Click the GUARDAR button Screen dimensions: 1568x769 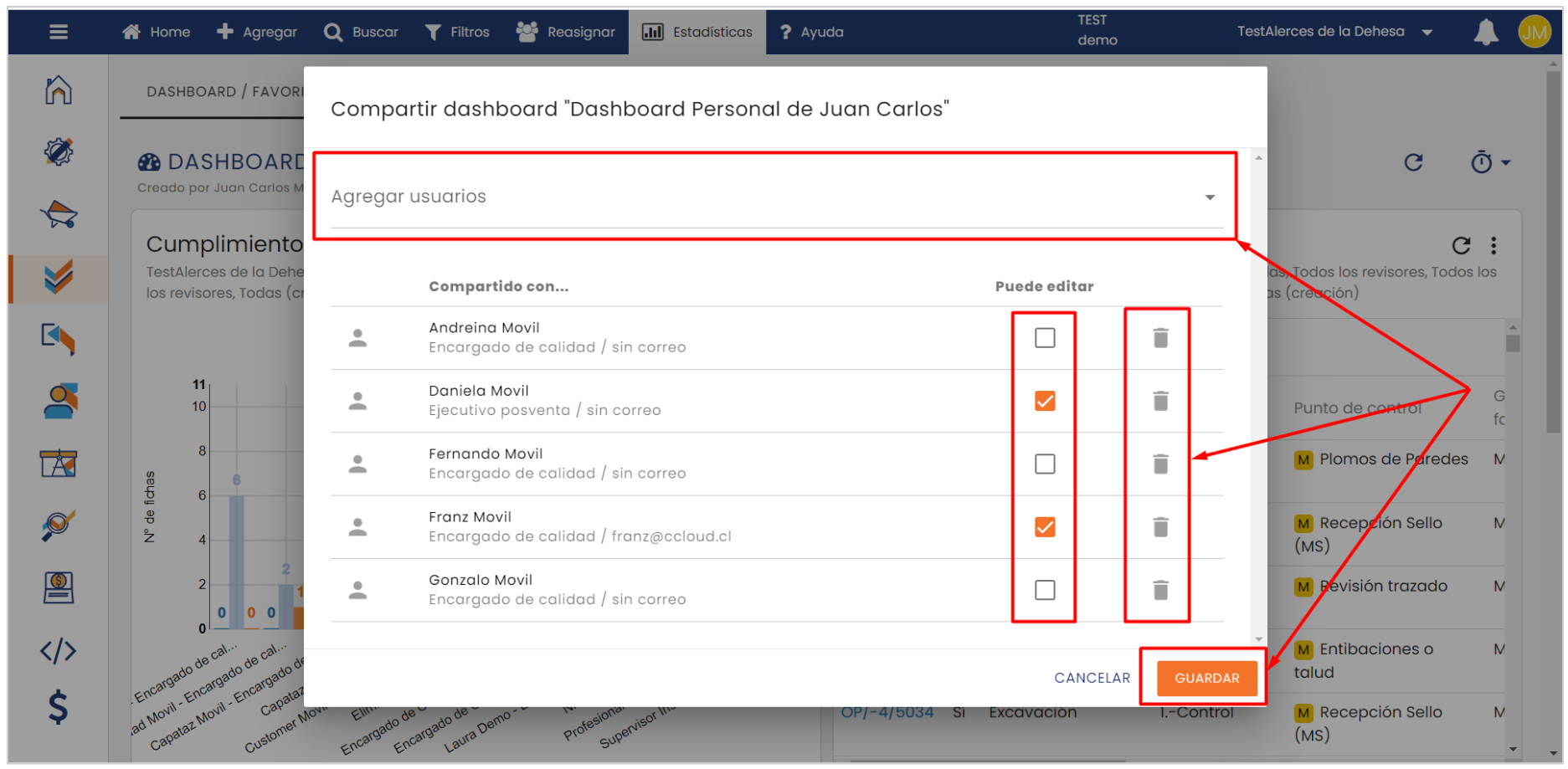coord(1206,678)
